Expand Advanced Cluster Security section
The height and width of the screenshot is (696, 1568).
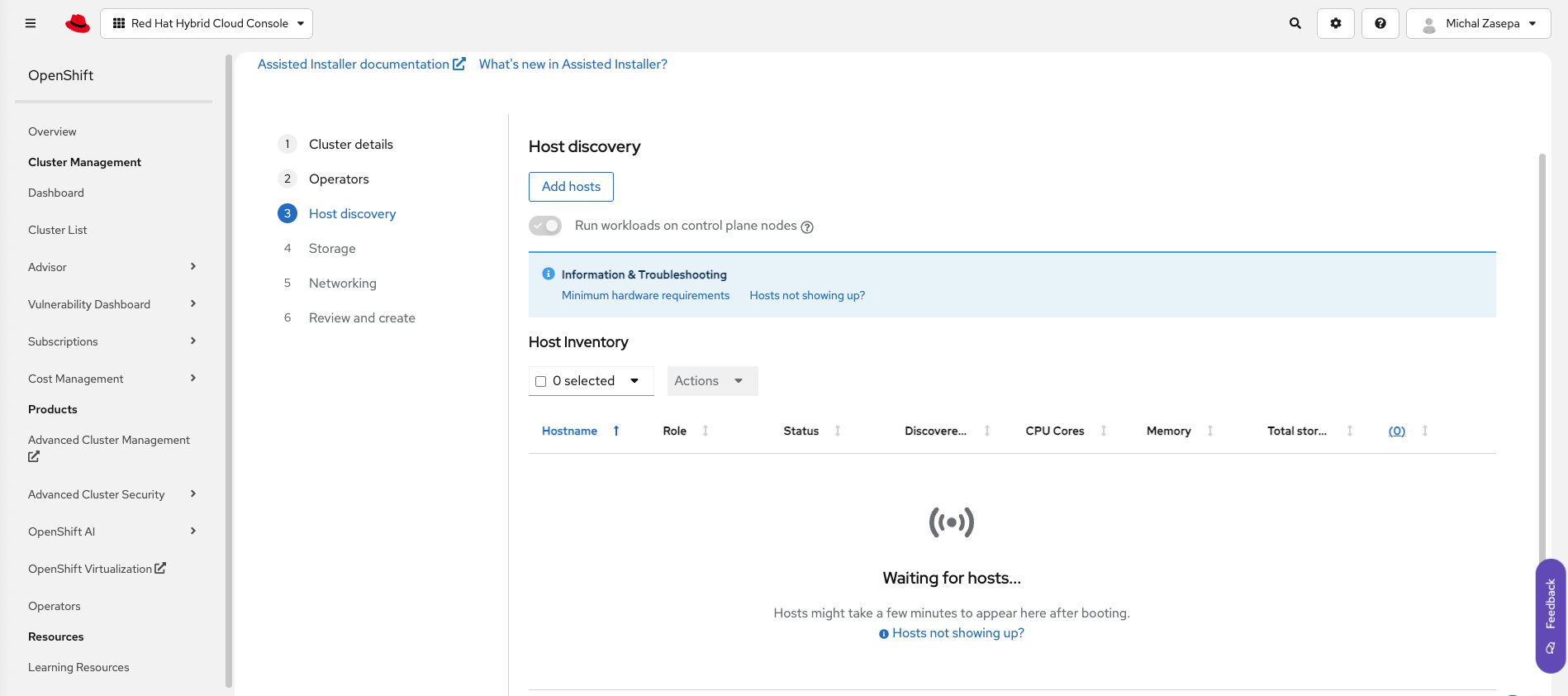coord(193,493)
